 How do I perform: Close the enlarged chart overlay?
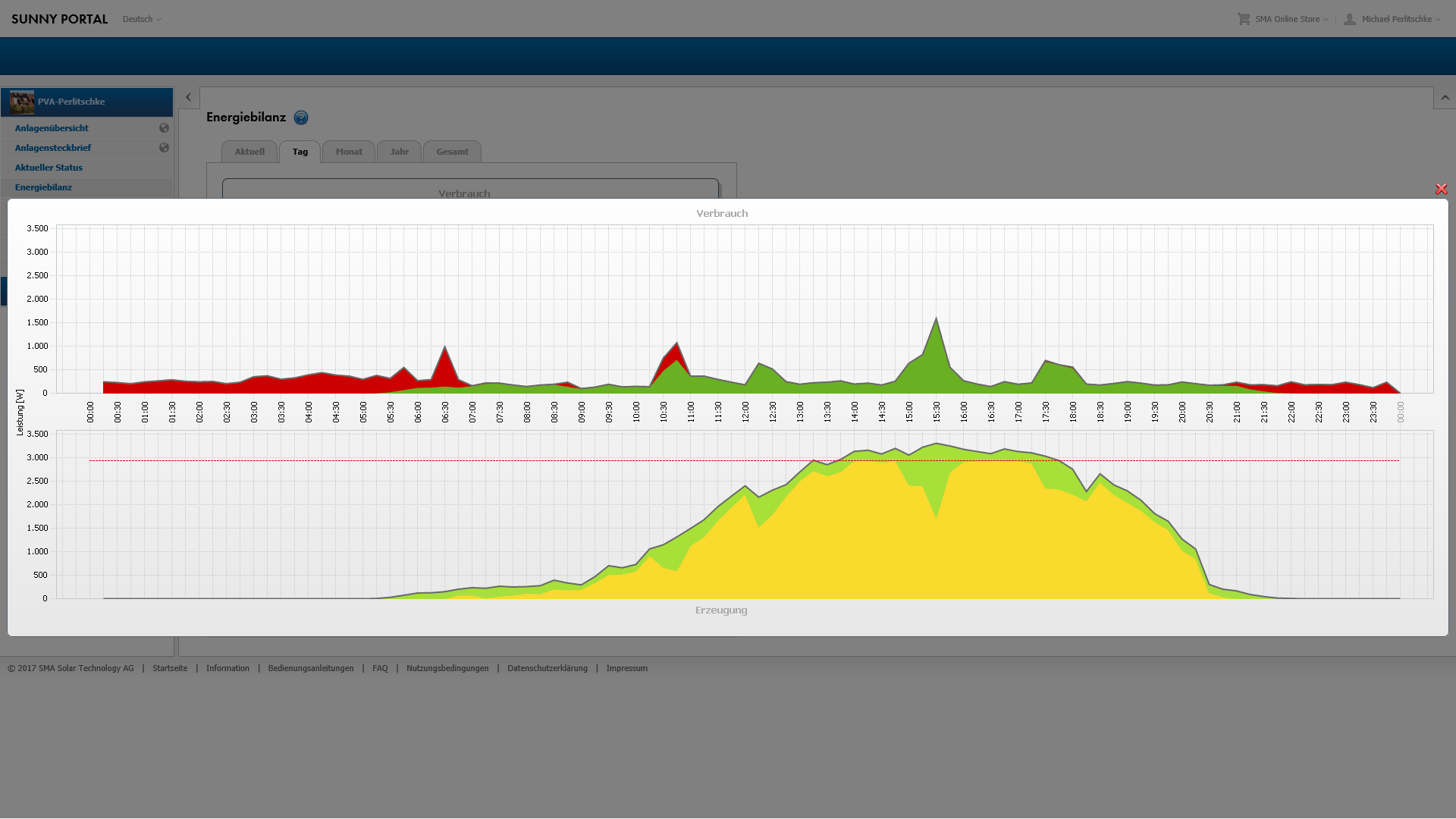[1441, 189]
